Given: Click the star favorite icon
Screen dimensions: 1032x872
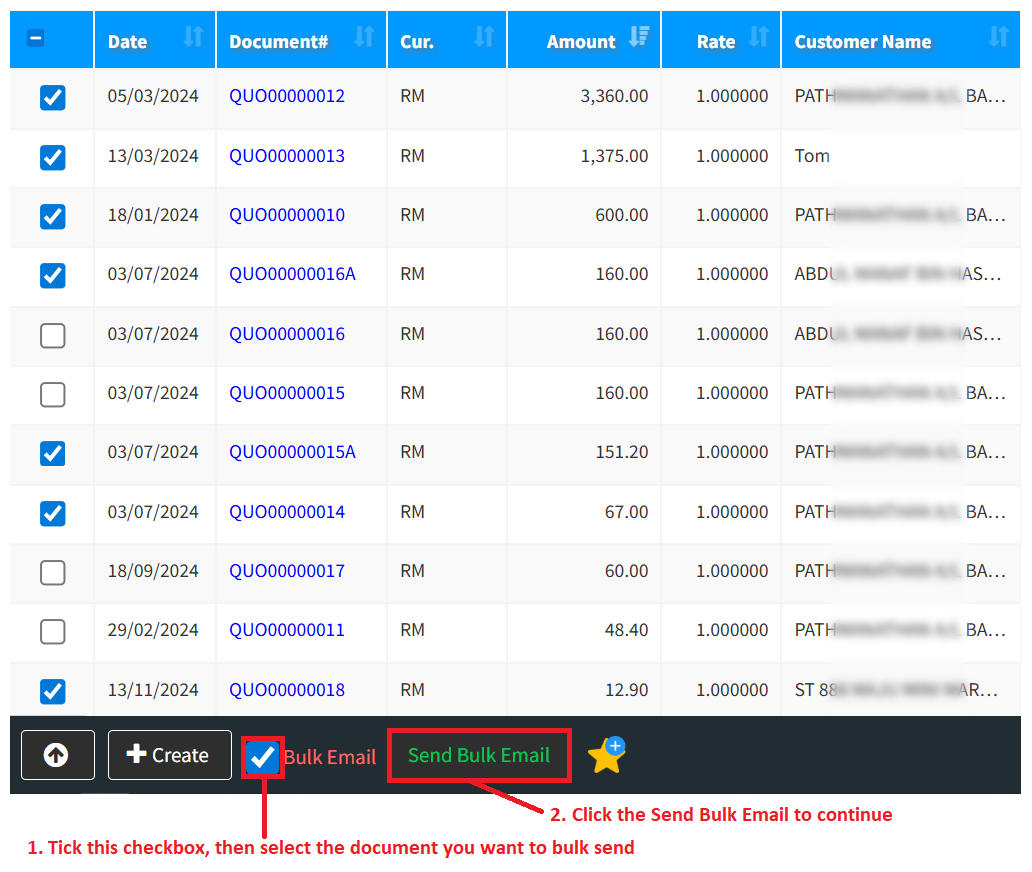Looking at the screenshot, I should [606, 755].
